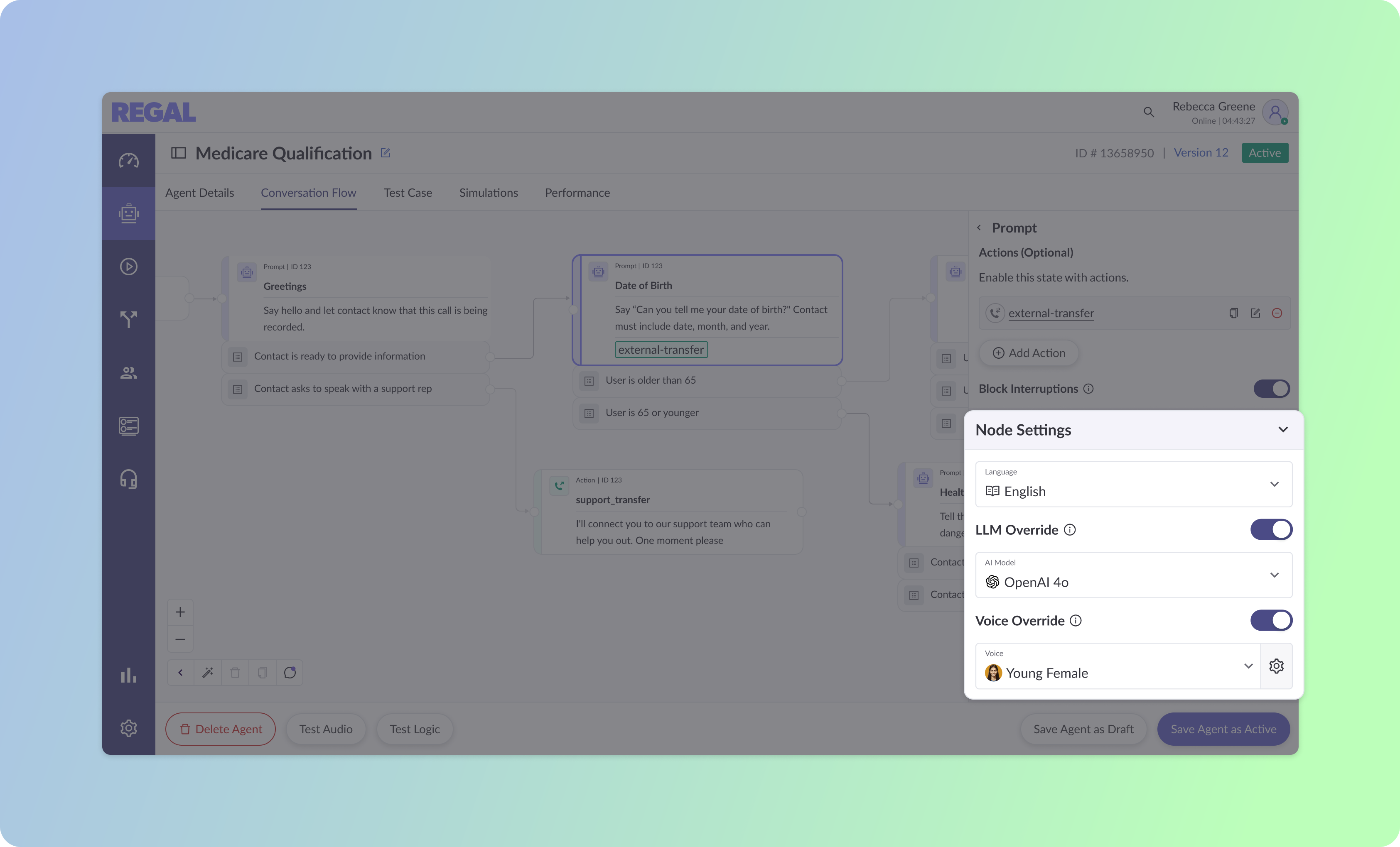Screen dimensions: 1400x847
Task: Disable the Voice Override switch
Action: (1271, 620)
